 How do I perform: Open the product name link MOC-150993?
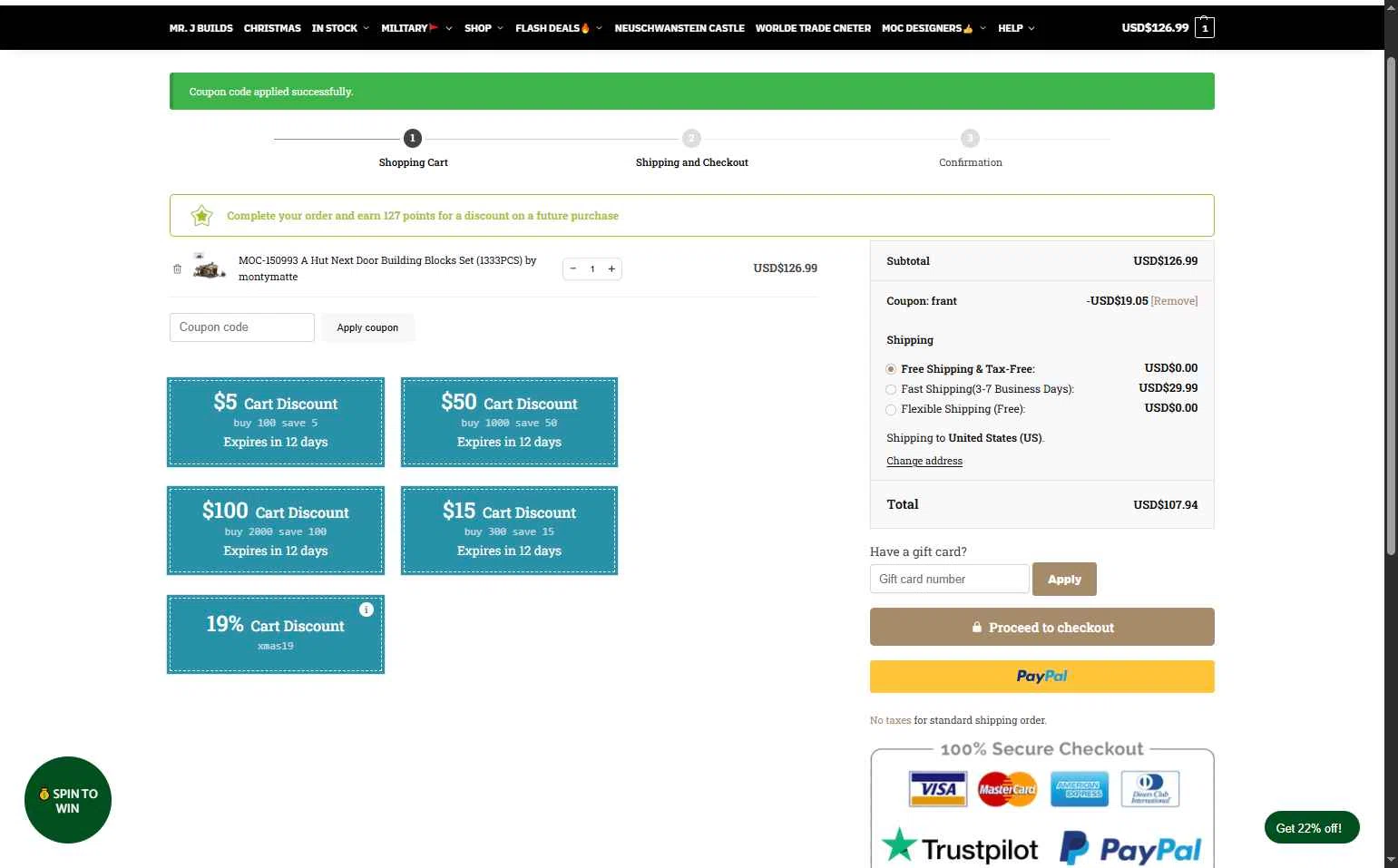(x=387, y=268)
